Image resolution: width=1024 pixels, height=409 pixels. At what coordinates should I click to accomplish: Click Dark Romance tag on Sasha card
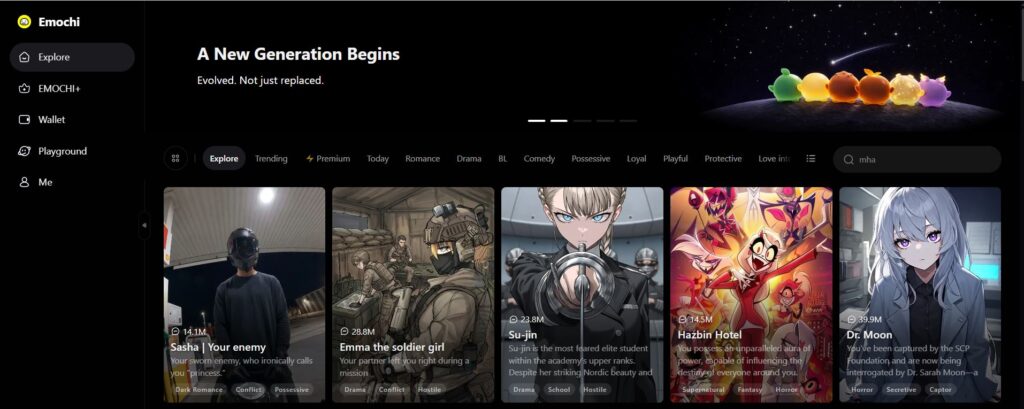pos(199,389)
